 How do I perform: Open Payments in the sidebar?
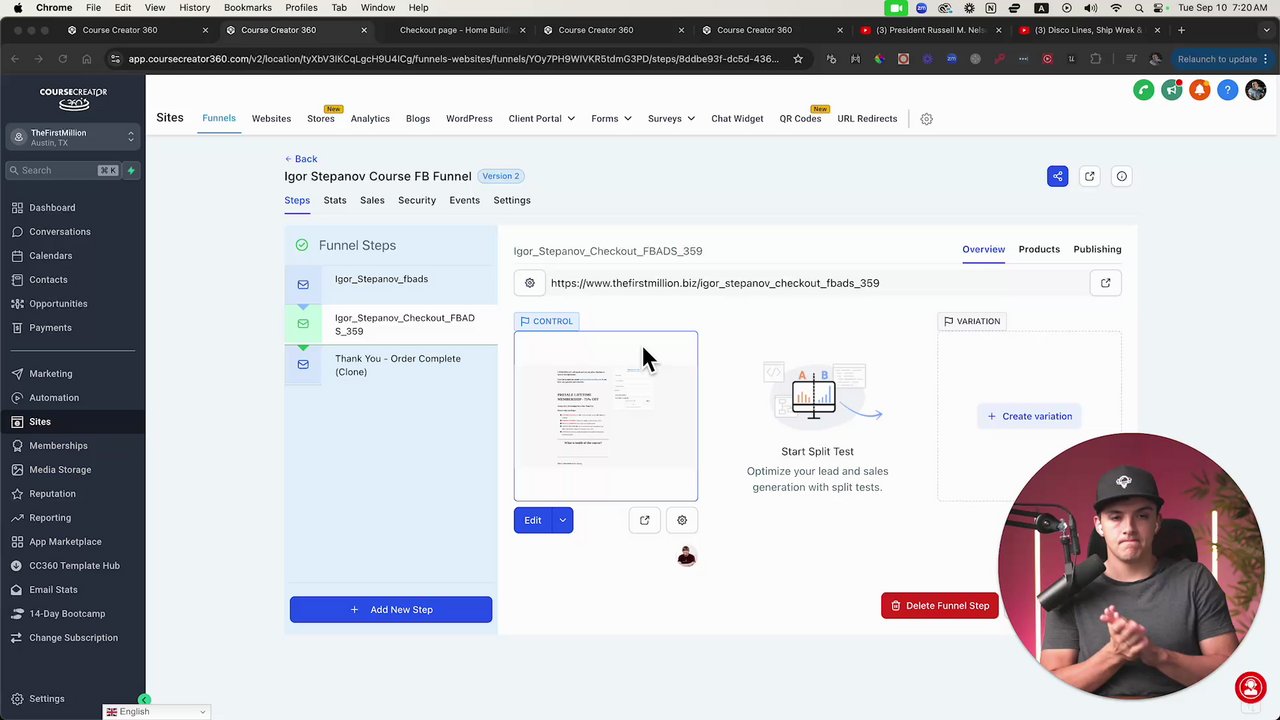point(50,327)
